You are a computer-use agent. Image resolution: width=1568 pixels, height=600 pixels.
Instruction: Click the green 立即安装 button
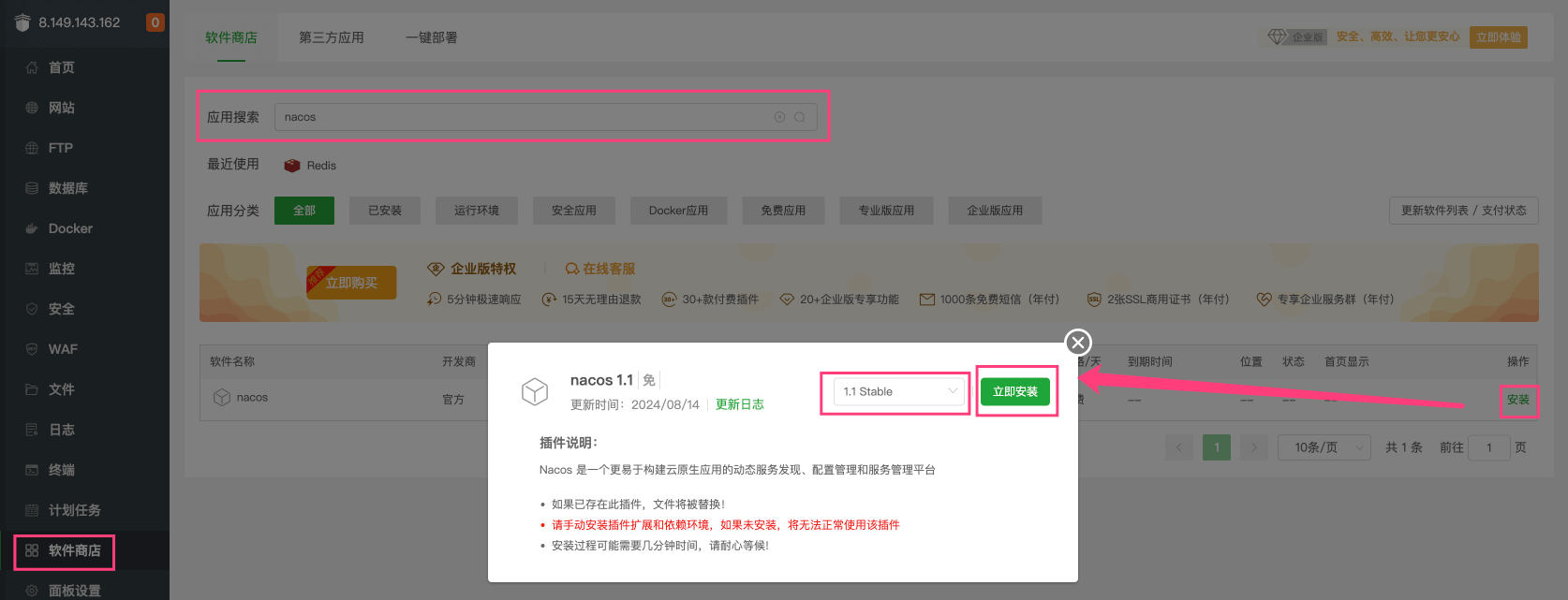point(1014,391)
